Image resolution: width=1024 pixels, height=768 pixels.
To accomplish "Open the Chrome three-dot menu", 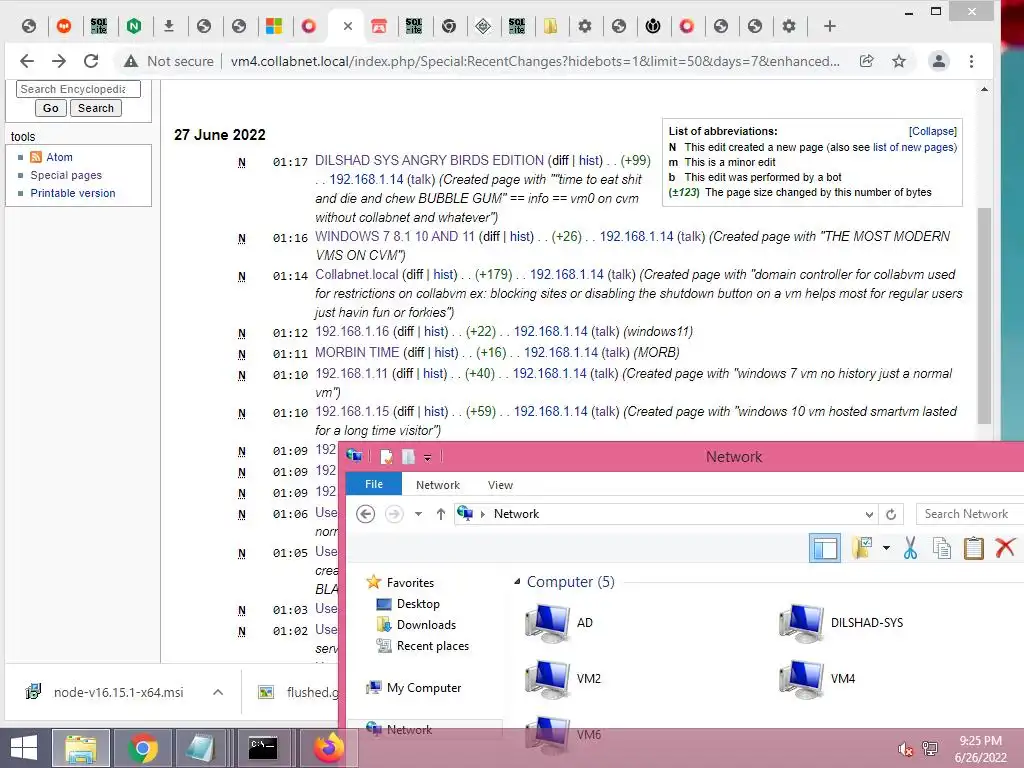I will coord(971,61).
